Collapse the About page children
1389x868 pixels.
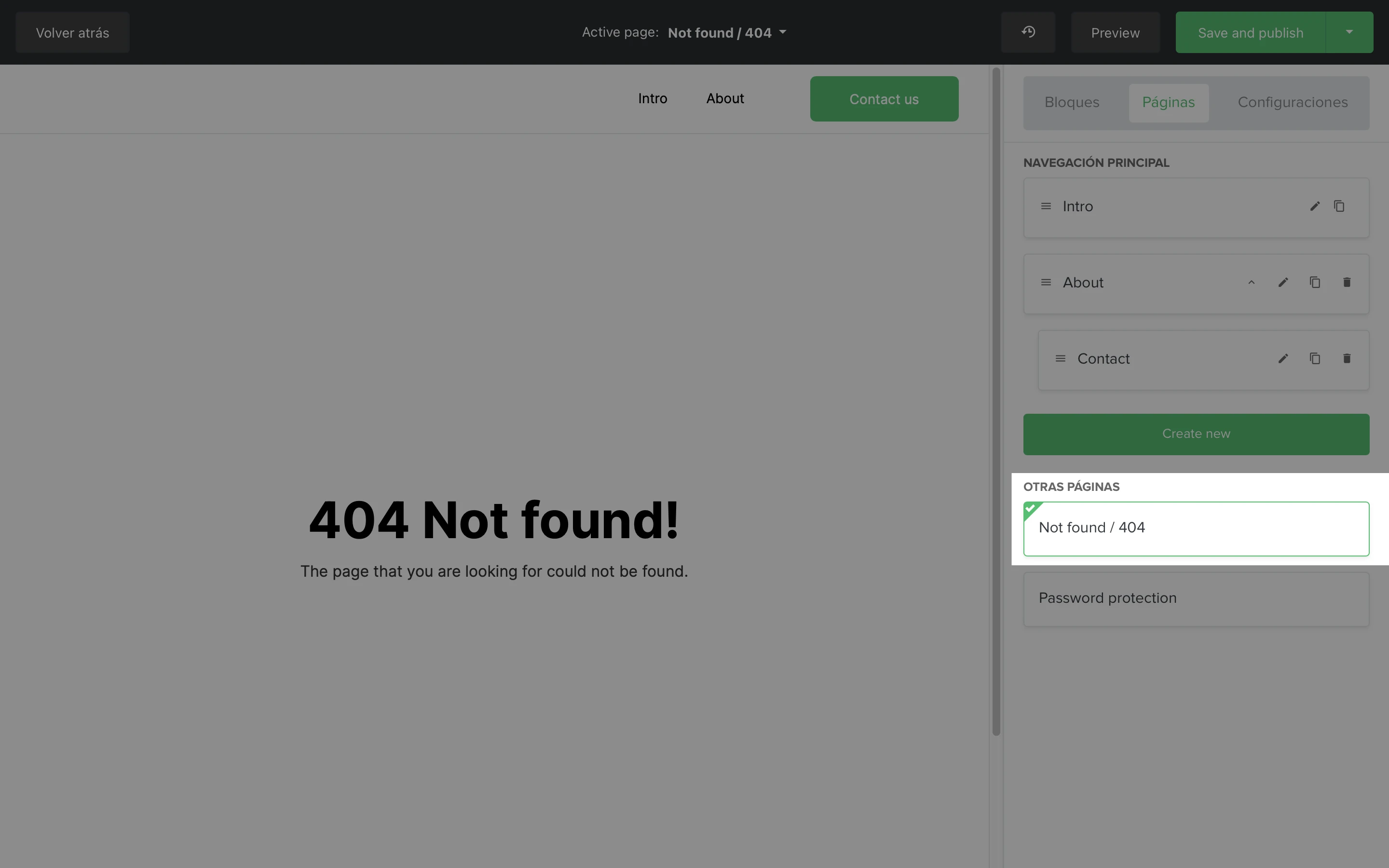pos(1251,283)
